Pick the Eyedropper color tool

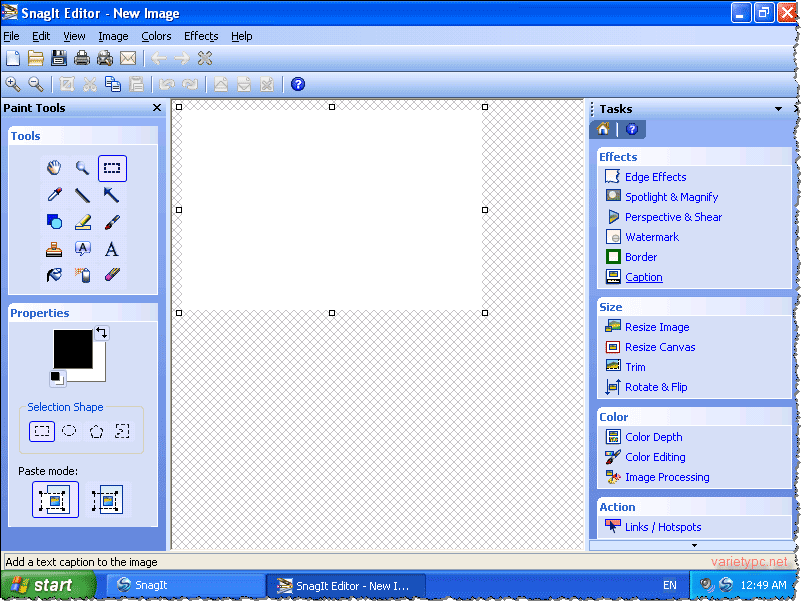pos(54,195)
